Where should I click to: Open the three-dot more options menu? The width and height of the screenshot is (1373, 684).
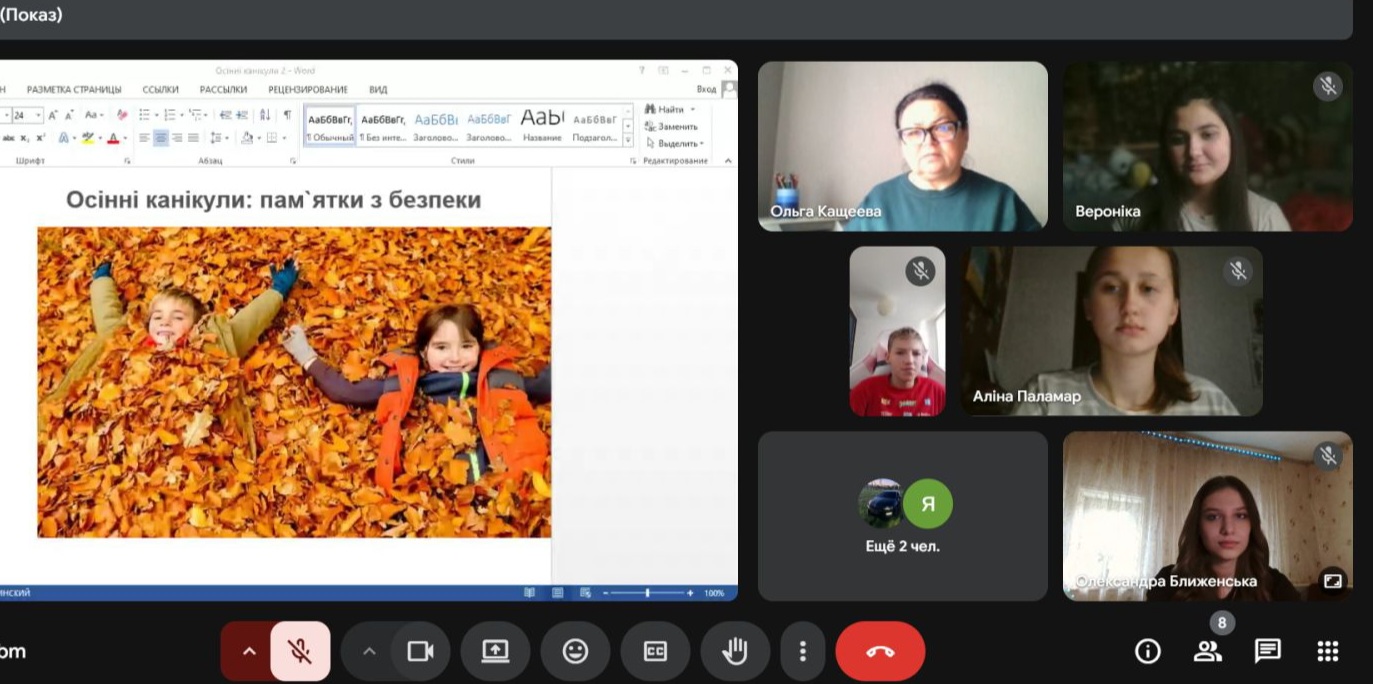[x=802, y=652]
